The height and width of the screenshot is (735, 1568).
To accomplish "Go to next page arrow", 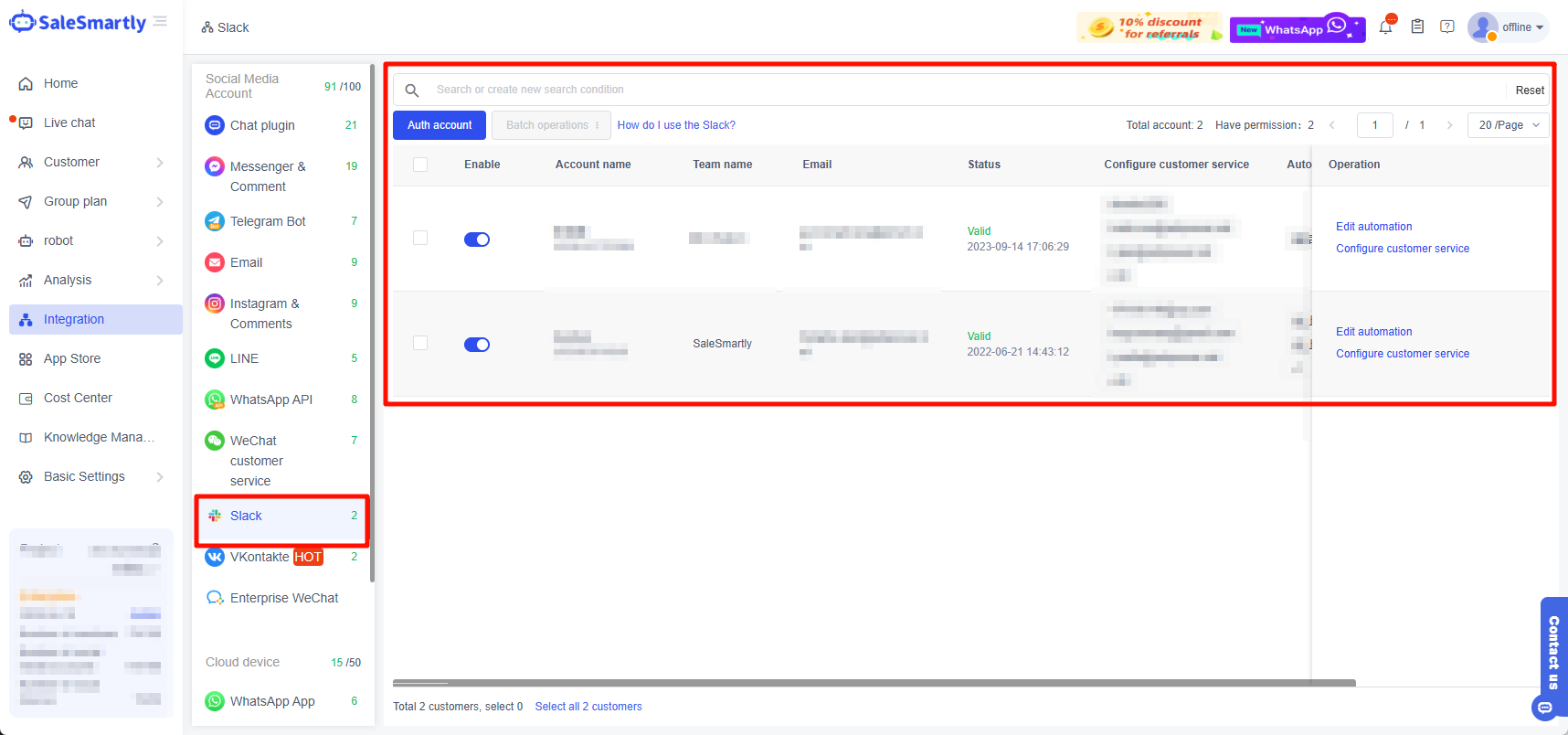I will pyautogui.click(x=1449, y=125).
